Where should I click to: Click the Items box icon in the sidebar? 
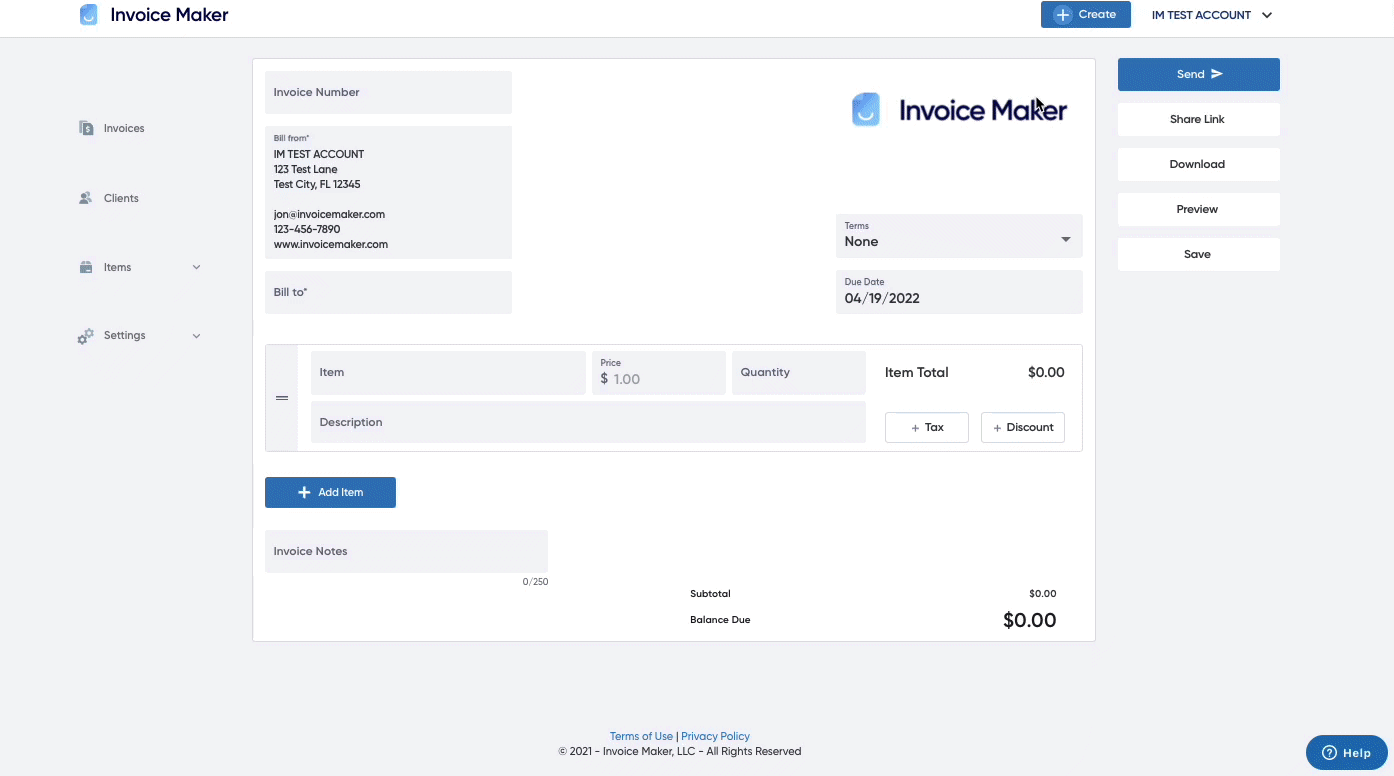tap(86, 267)
